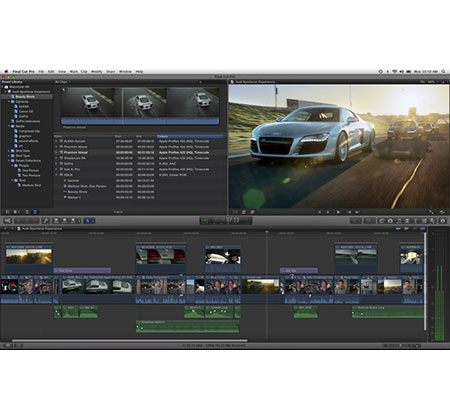Click timeline history forward arrow

click(12, 229)
